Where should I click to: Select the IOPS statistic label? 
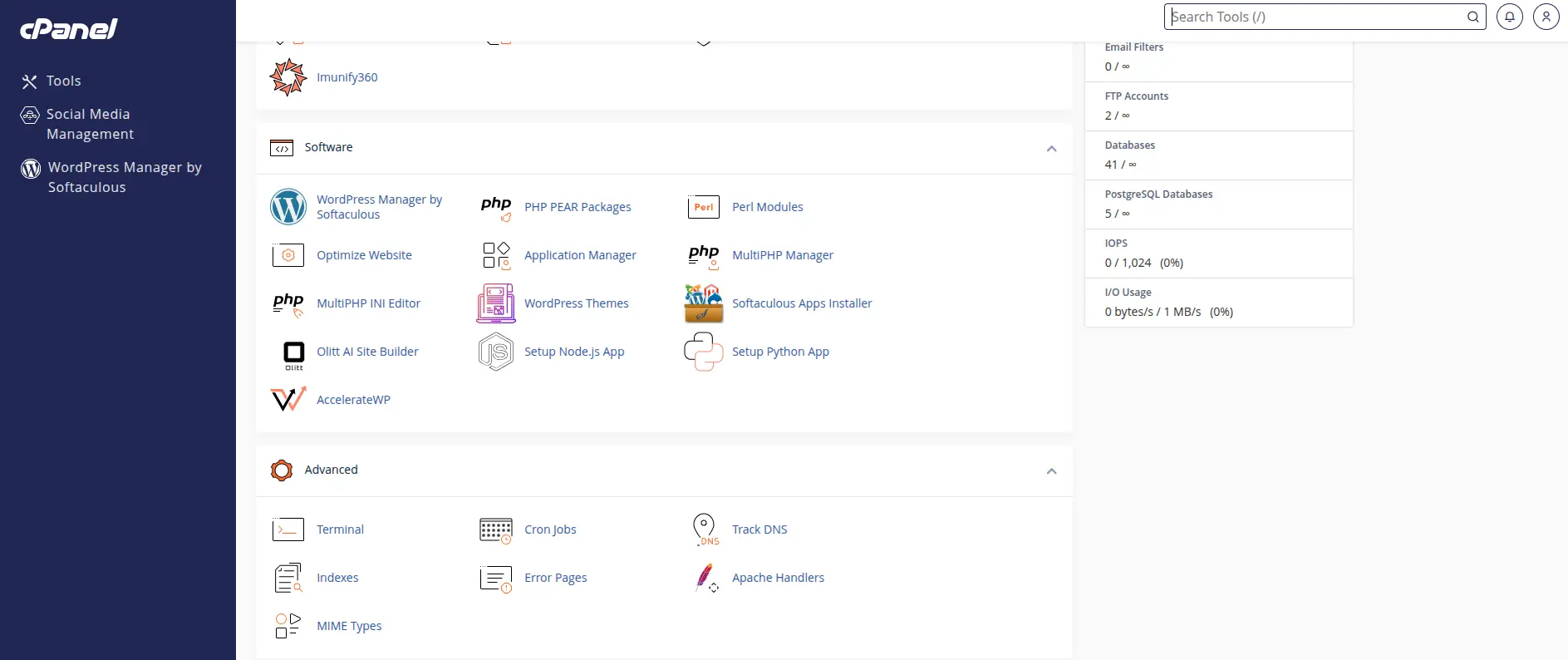click(x=1116, y=244)
